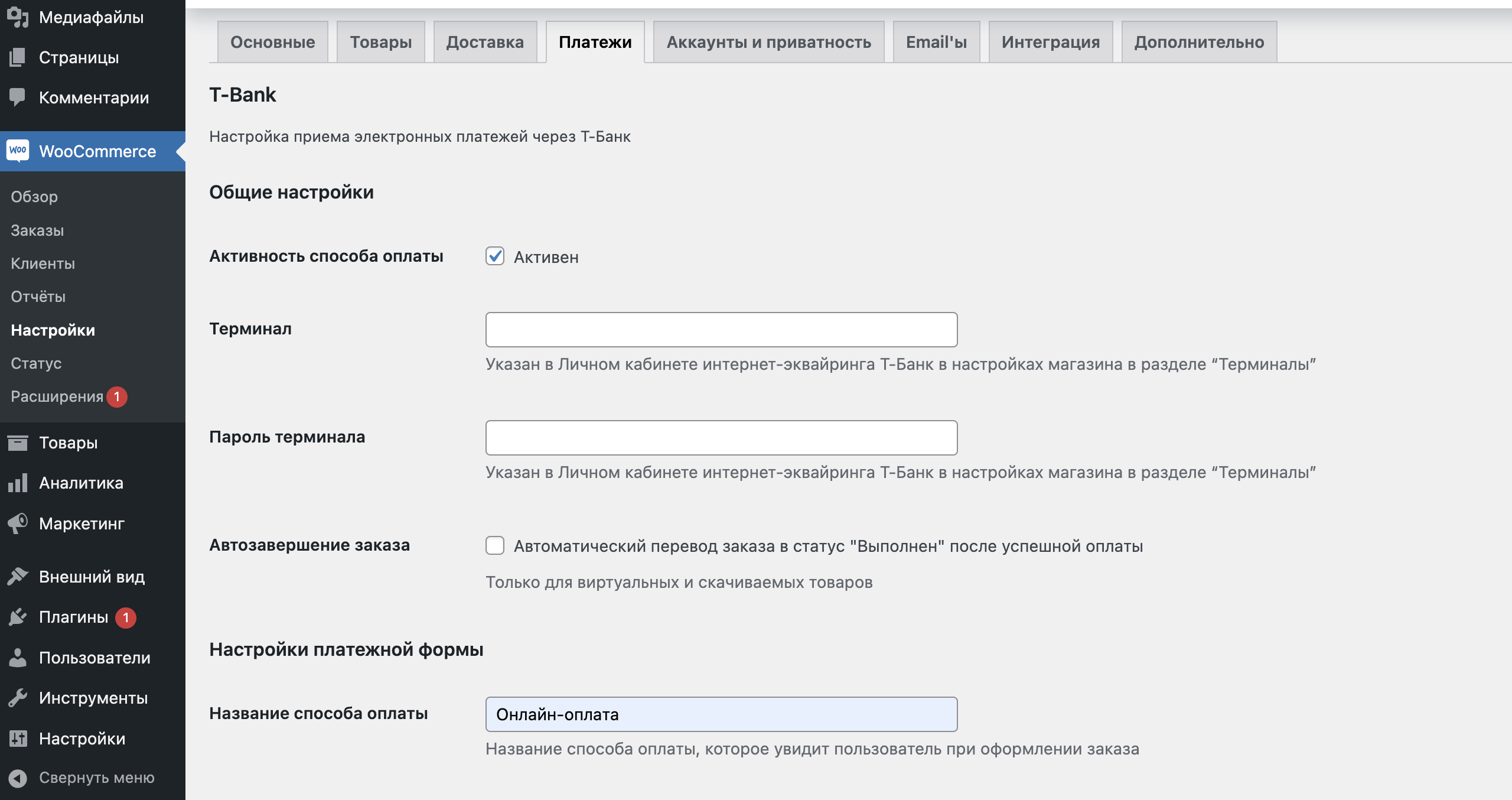This screenshot has height=800, width=1512.
Task: Open Обзор in WooCommerce submenu
Action: click(x=34, y=197)
